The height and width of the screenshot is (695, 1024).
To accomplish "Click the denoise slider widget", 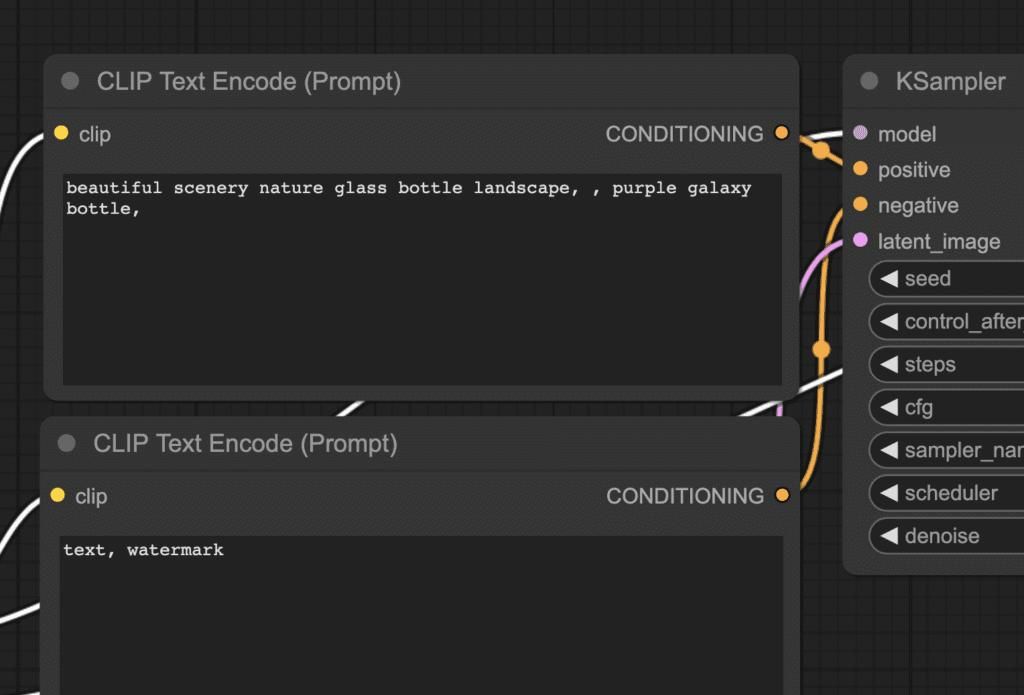I will 950,536.
